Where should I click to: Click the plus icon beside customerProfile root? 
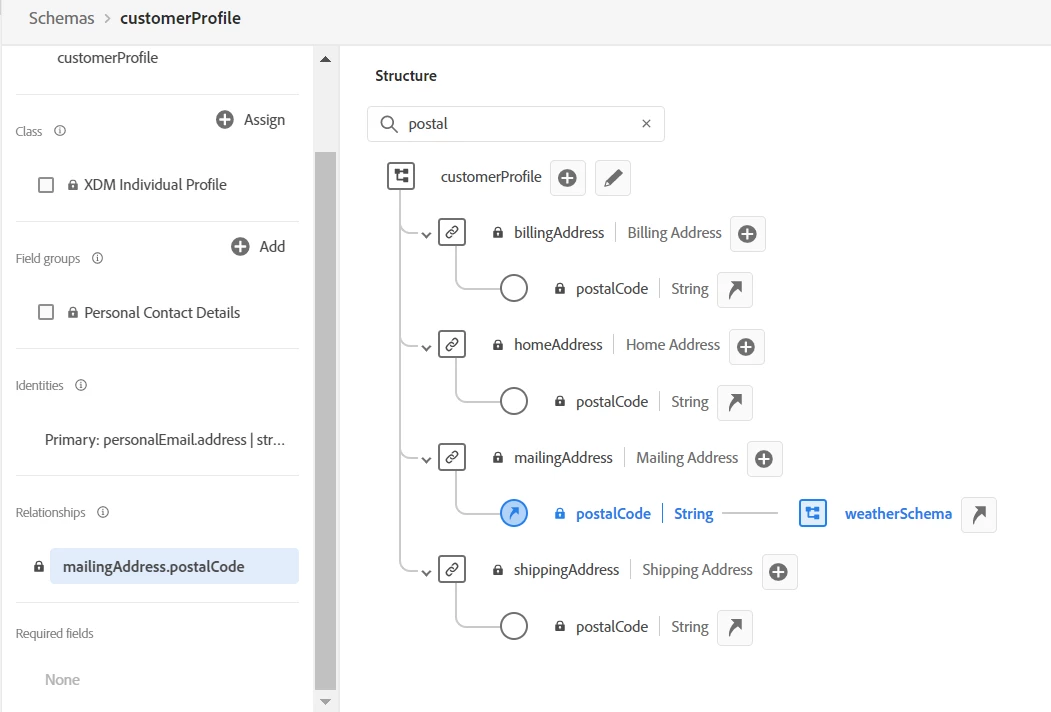(567, 178)
